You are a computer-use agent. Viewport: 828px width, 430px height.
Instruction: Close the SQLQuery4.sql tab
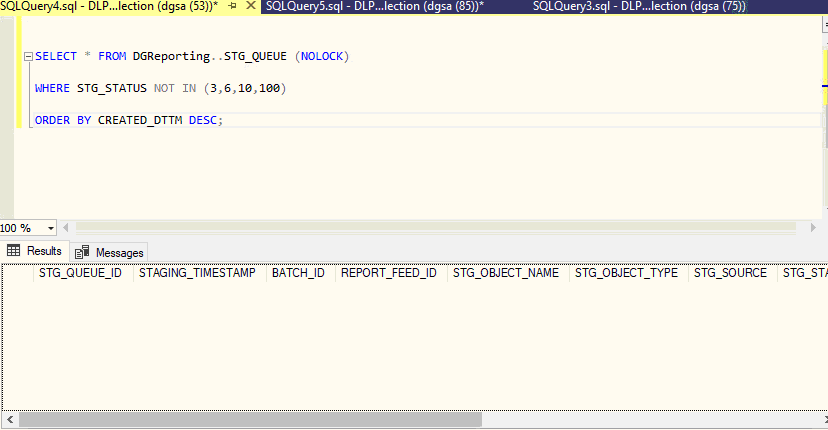pyautogui.click(x=249, y=6)
